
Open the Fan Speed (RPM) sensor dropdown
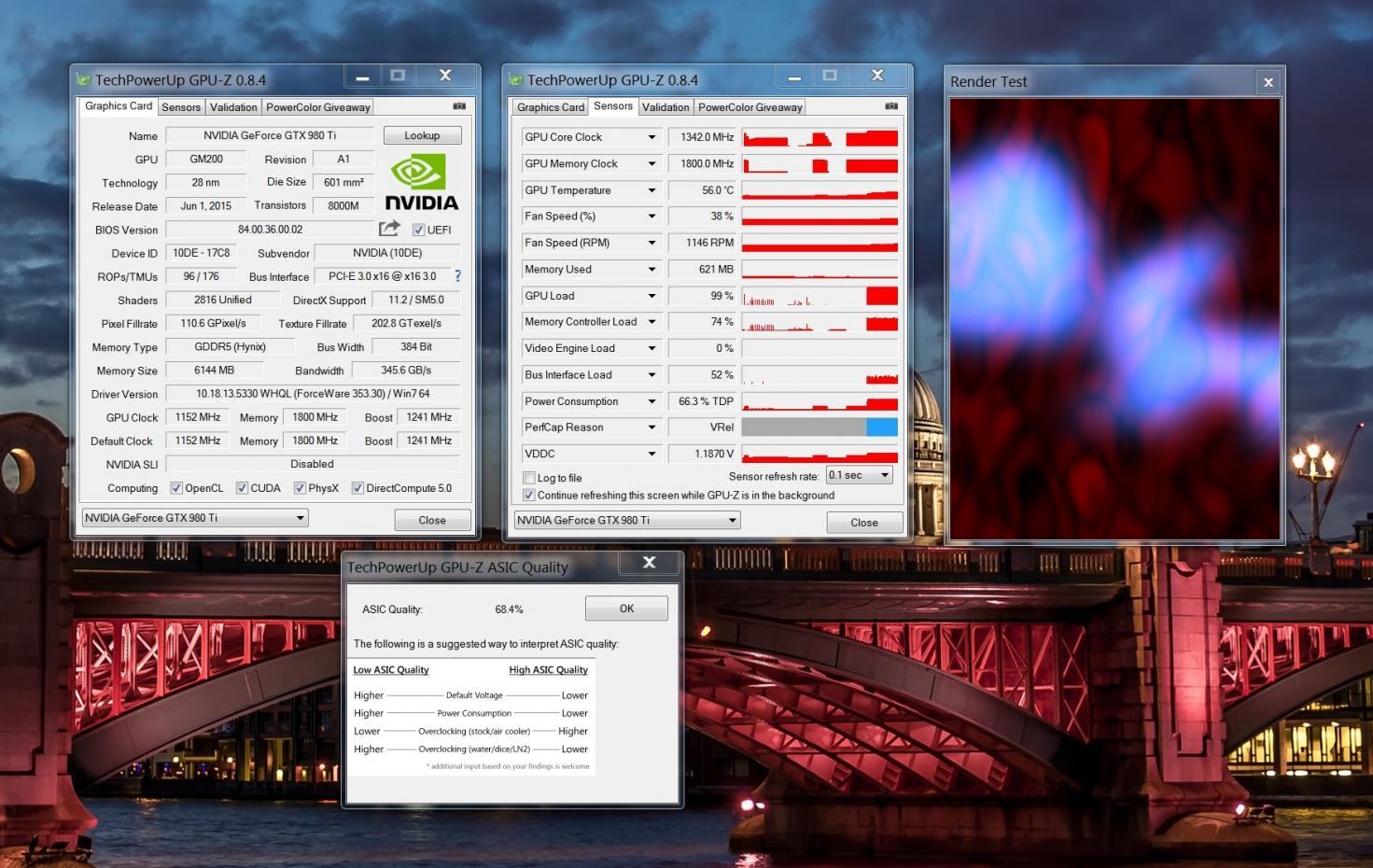pos(651,243)
